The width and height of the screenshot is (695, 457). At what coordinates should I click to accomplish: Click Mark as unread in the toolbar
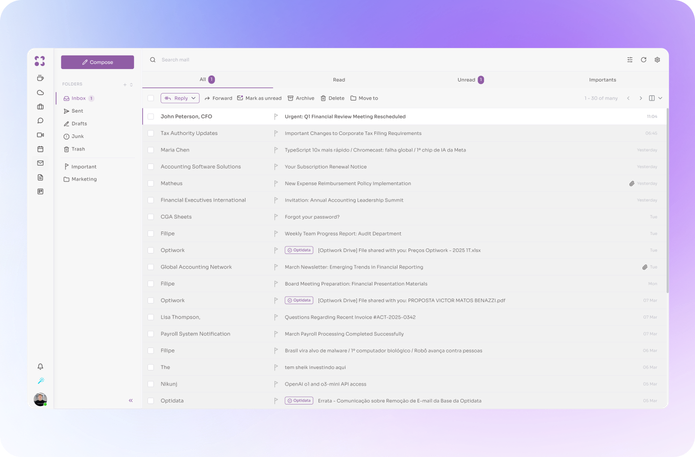(x=259, y=98)
